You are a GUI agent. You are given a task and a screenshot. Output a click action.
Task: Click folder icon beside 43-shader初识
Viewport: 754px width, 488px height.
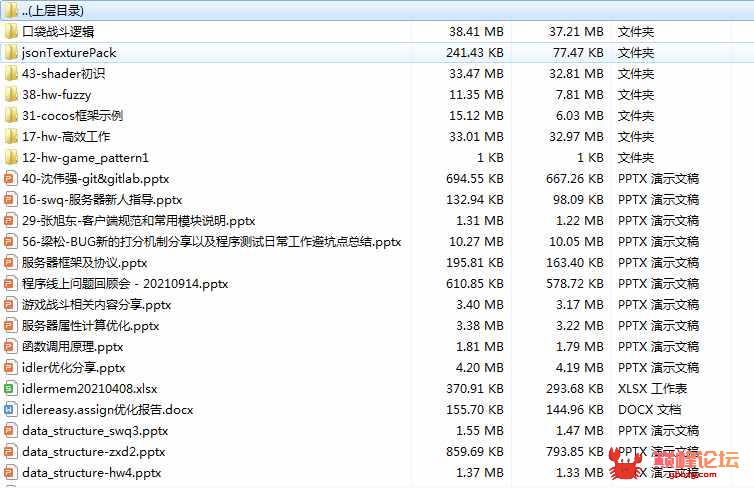11,74
